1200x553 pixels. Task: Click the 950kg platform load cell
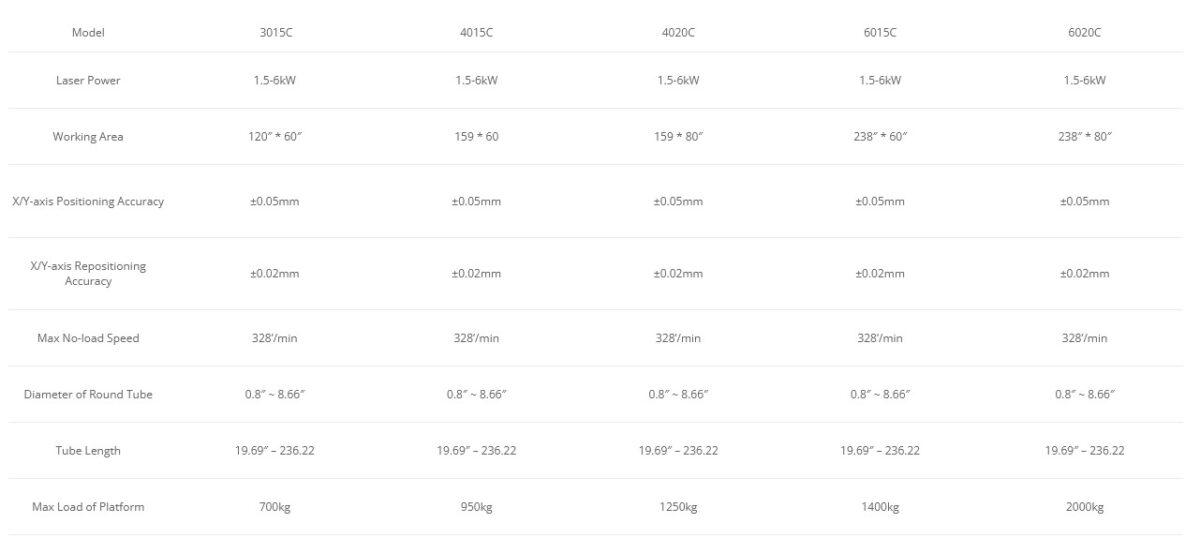pyautogui.click(x=476, y=507)
